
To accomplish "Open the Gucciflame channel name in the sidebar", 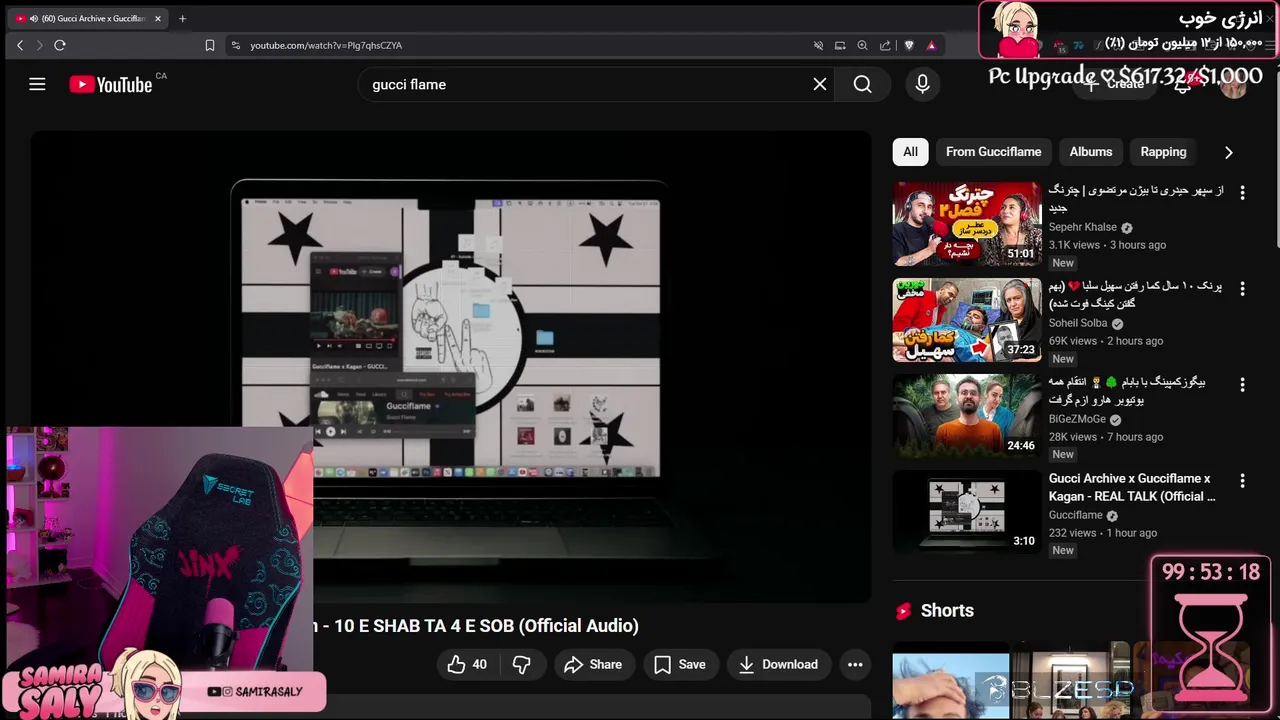I will point(1075,515).
